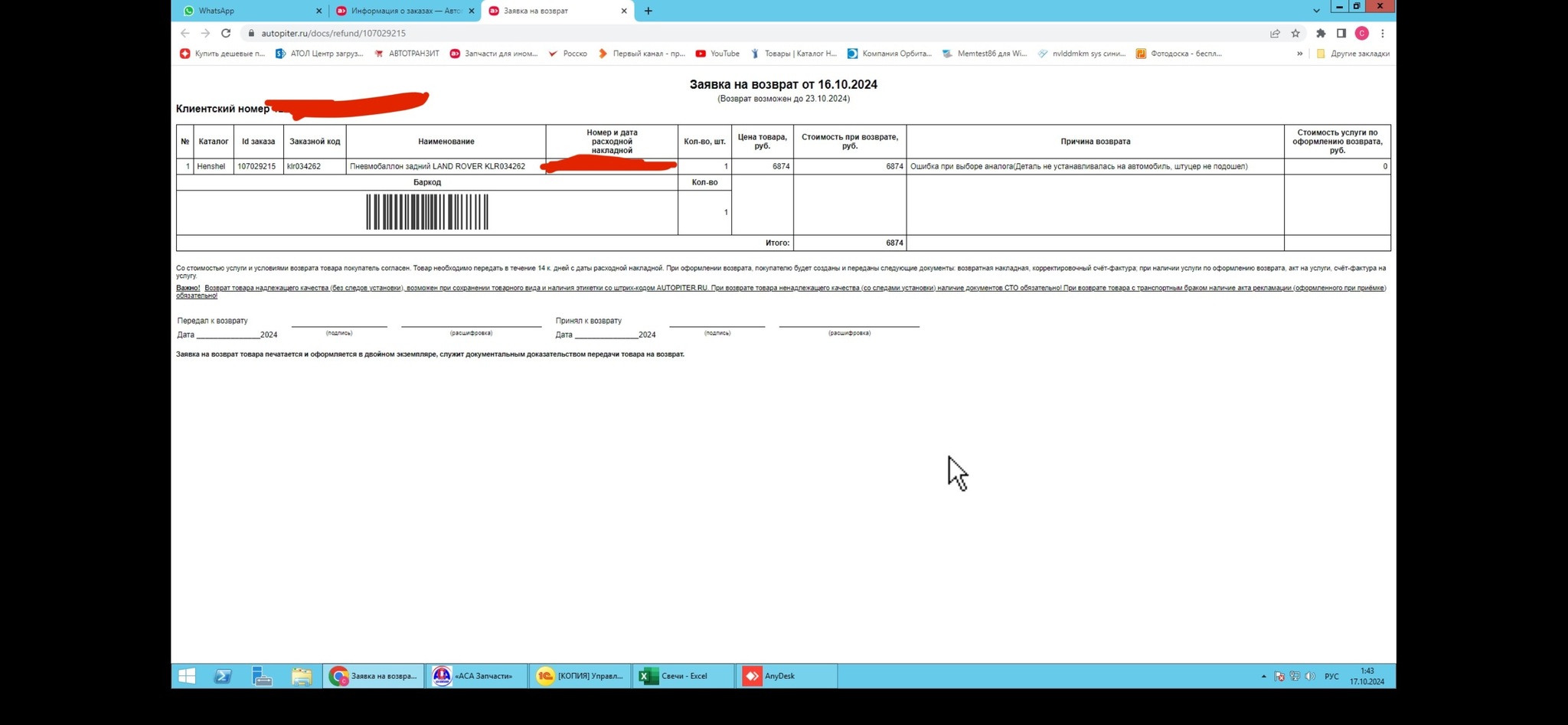Image resolution: width=1568 pixels, height=725 pixels.
Task: Open the YouTube bookmark
Action: pyautogui.click(x=717, y=54)
